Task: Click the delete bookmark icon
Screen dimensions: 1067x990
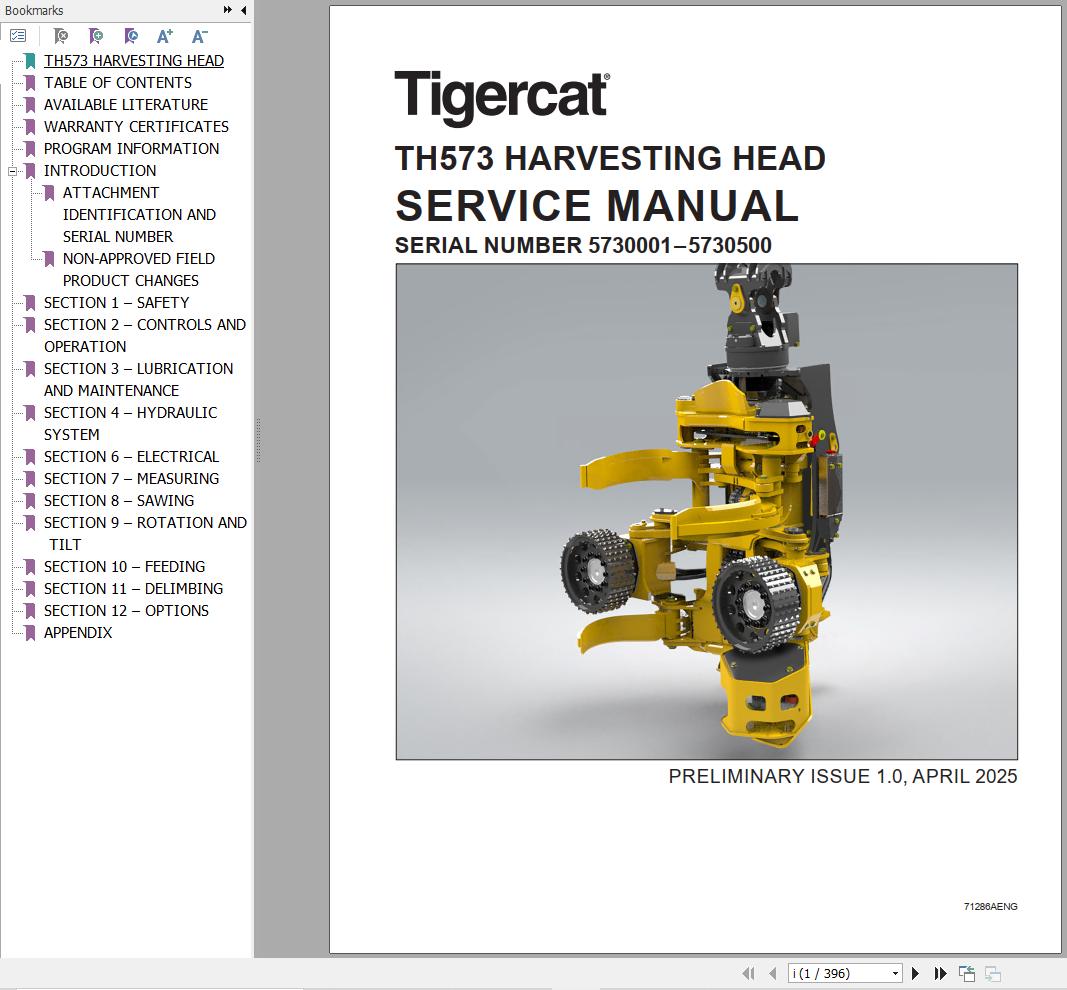Action: (x=60, y=35)
